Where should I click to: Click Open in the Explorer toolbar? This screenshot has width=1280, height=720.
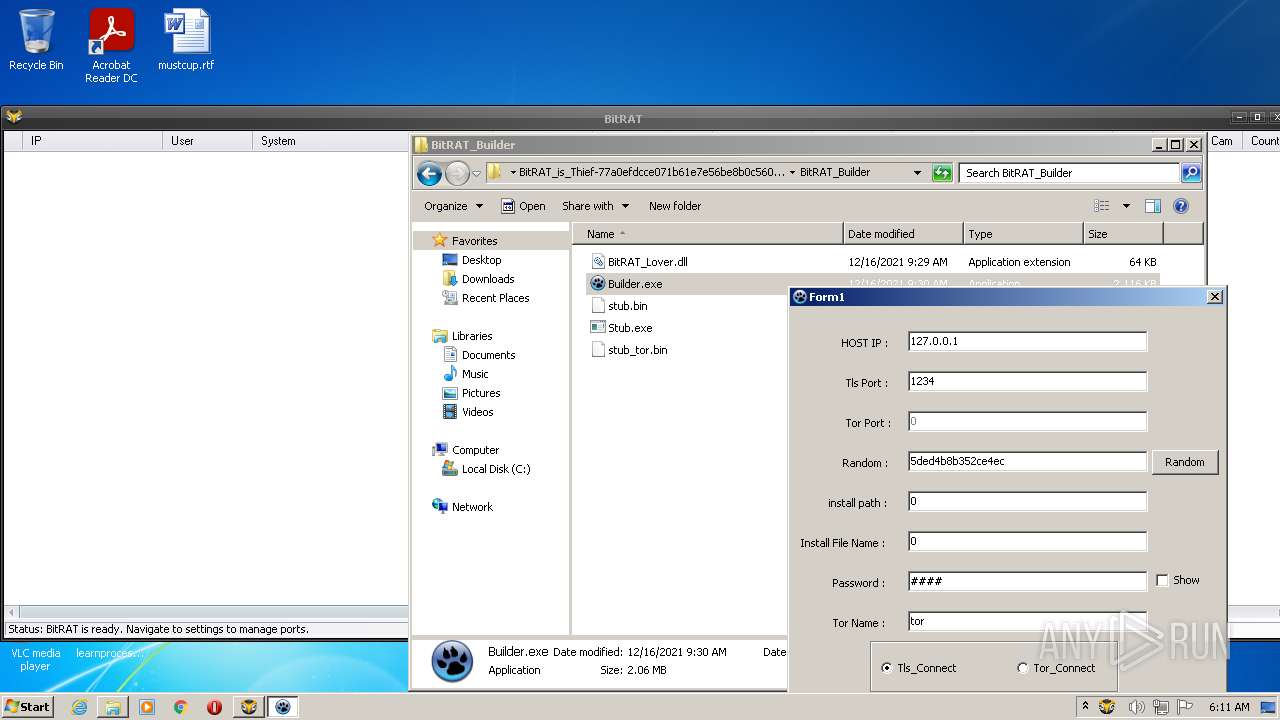[523, 206]
